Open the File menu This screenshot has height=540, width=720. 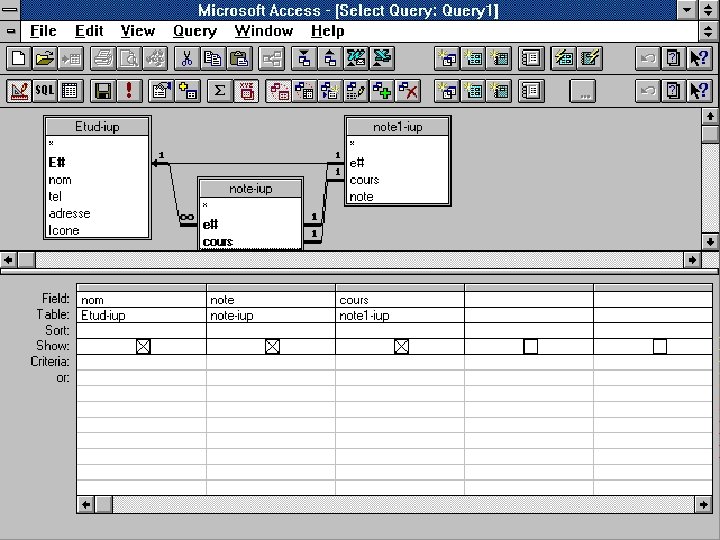pos(43,31)
